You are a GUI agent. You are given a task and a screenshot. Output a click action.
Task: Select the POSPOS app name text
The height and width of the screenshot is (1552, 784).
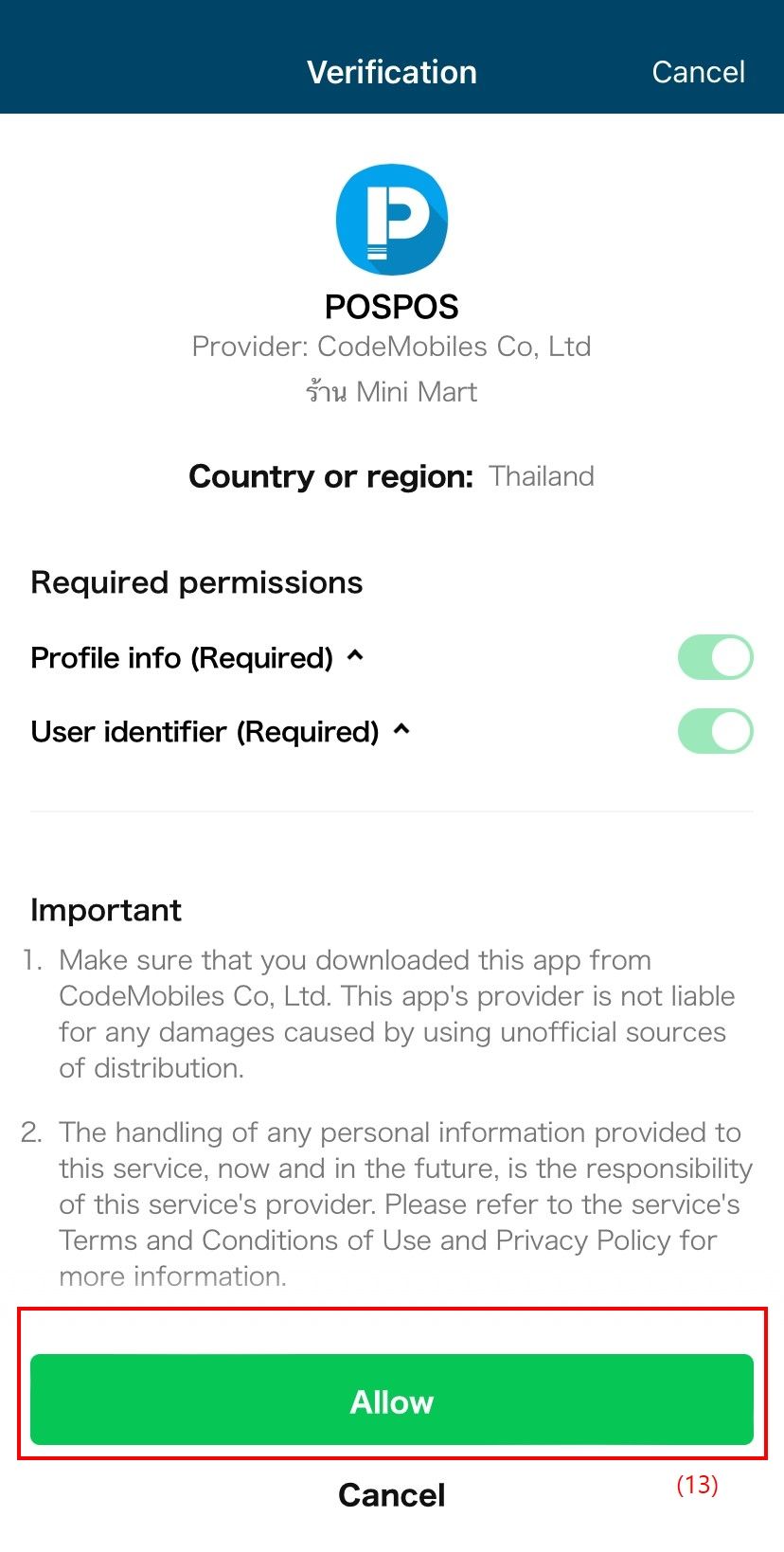click(392, 307)
